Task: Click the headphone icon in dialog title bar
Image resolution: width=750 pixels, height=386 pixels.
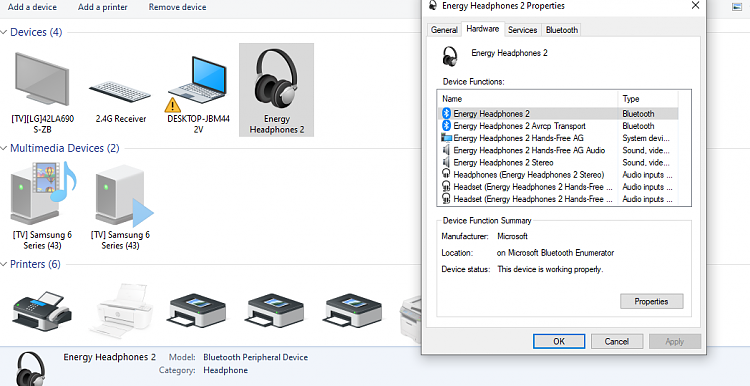Action: (433, 6)
